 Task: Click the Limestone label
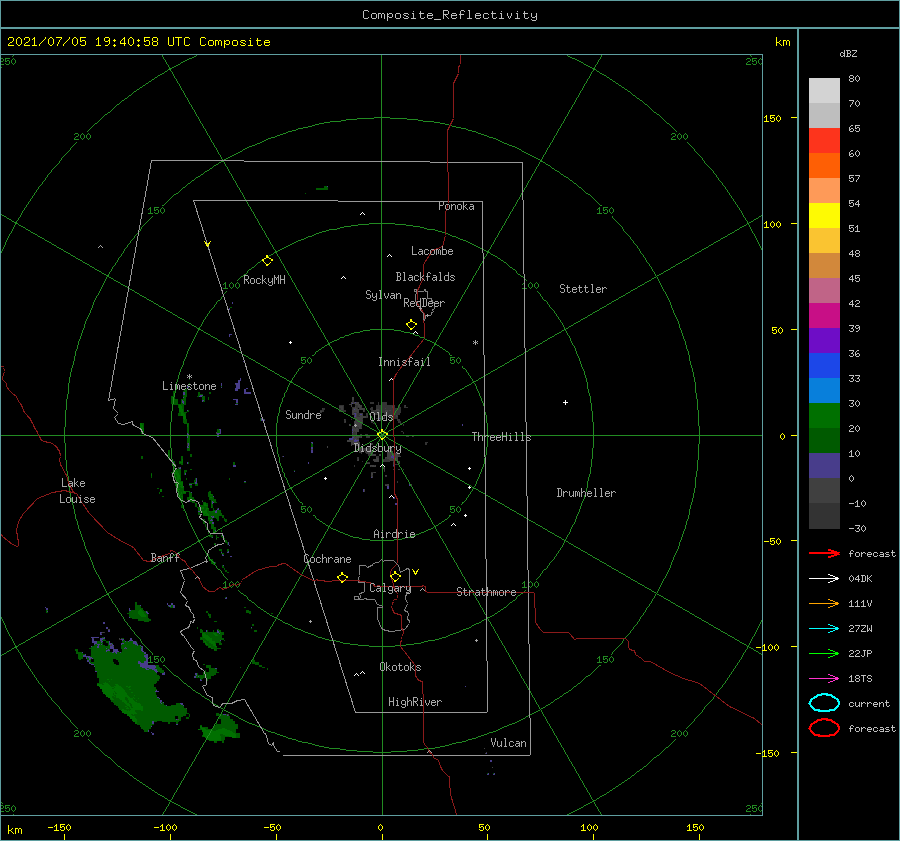point(189,386)
